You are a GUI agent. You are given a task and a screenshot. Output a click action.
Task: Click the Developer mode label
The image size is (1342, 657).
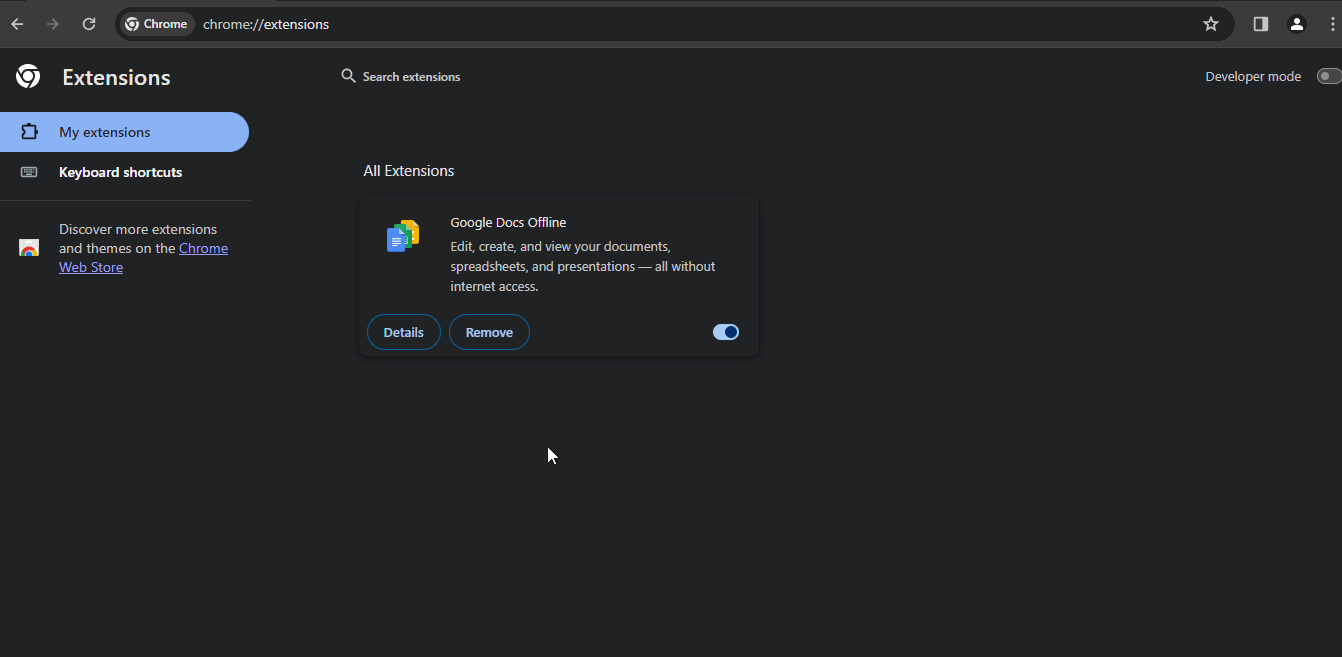tap(1253, 76)
